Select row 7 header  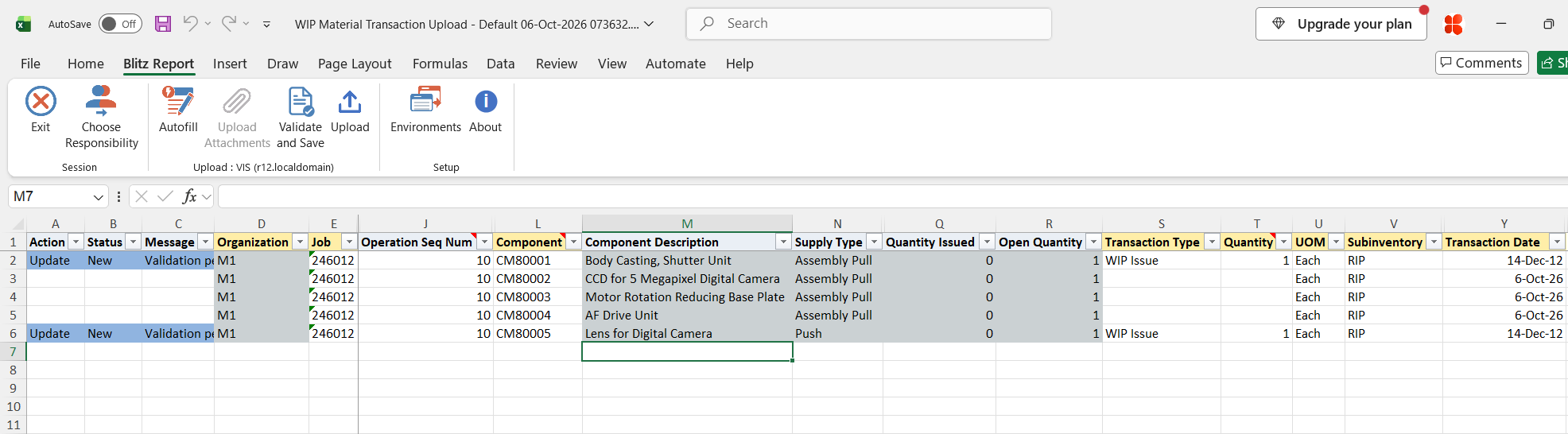tap(13, 351)
